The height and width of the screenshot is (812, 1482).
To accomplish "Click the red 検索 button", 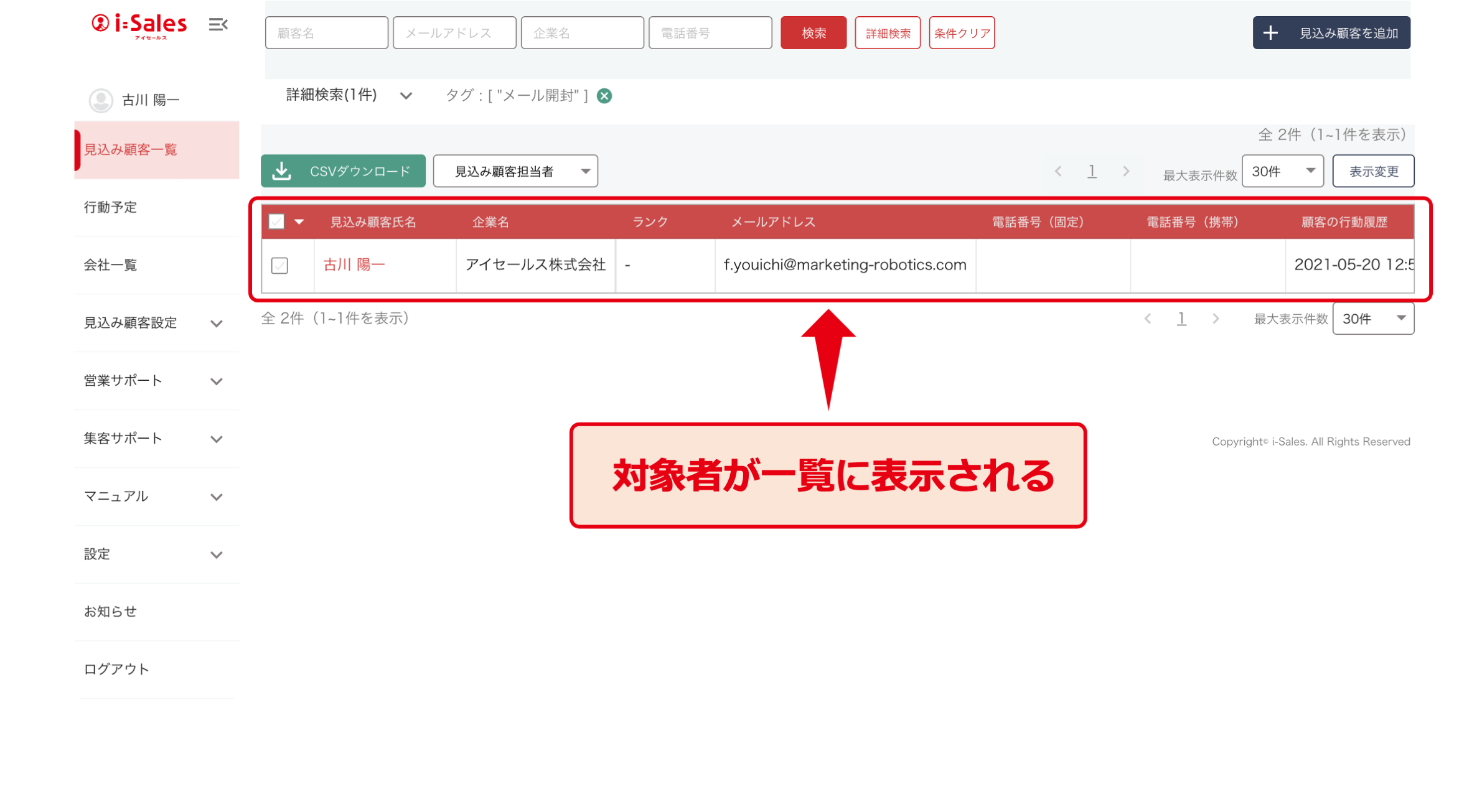I will coord(813,33).
